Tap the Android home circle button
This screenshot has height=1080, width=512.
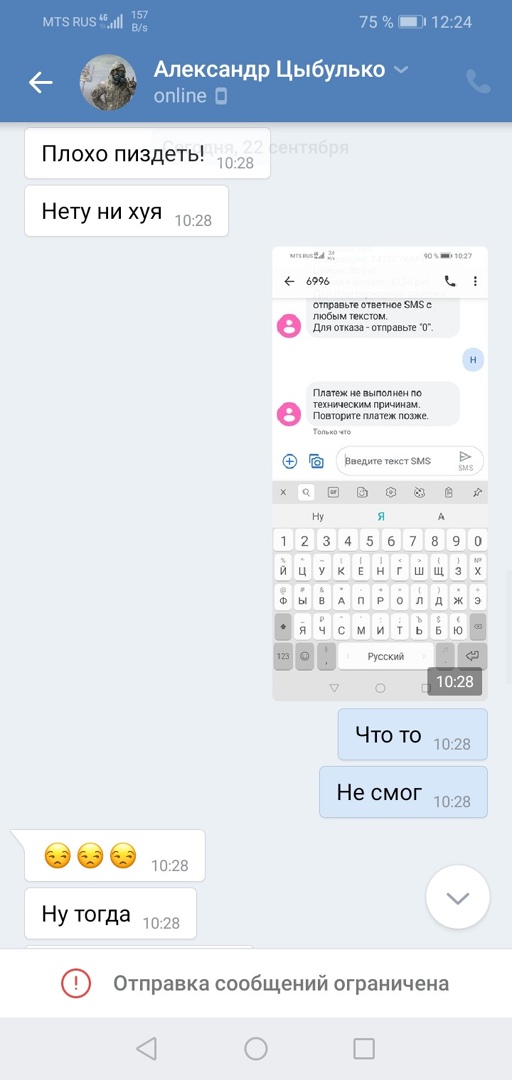[256, 1048]
